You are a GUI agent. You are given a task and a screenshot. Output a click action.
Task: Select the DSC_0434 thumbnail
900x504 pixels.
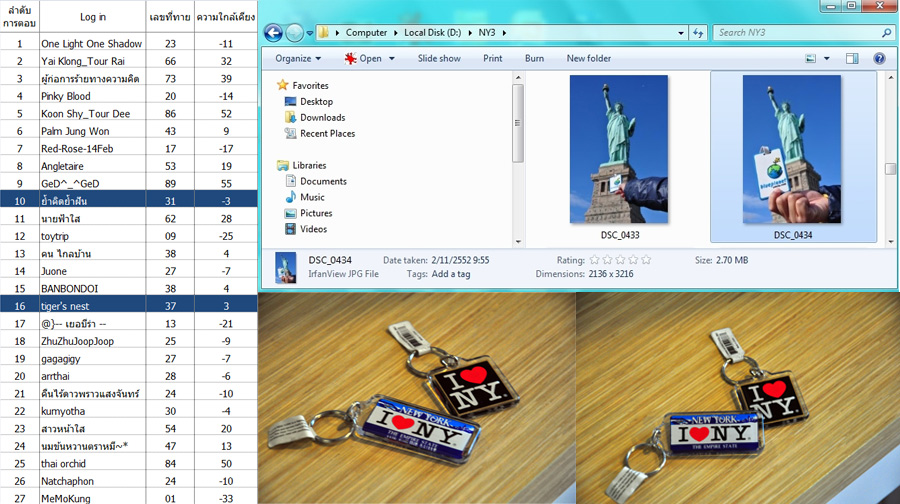792,149
